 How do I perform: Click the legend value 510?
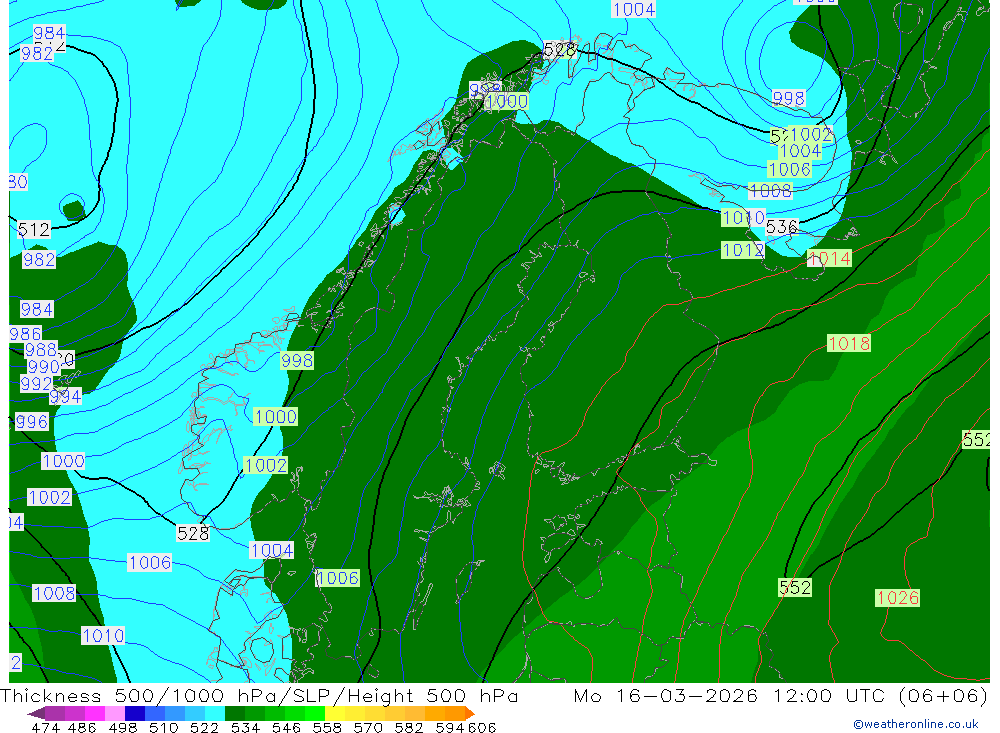click(163, 727)
